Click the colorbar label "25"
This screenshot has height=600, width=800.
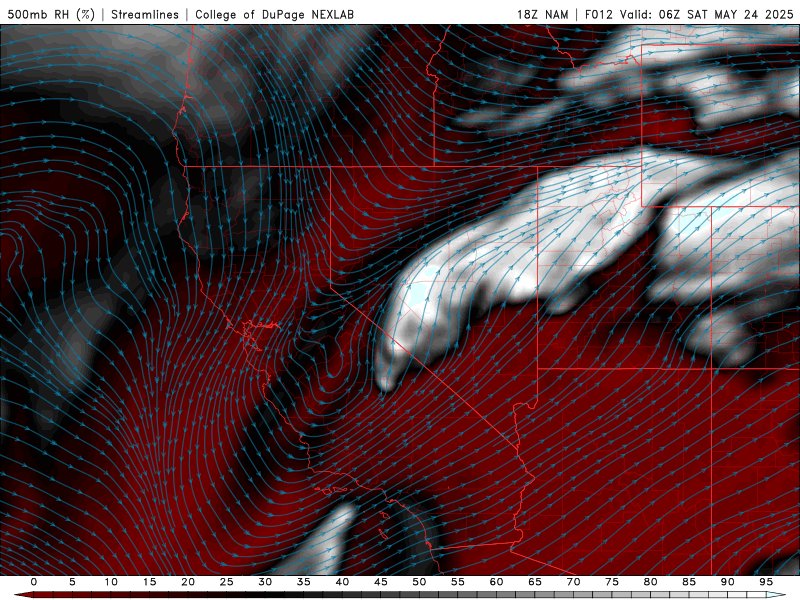tap(227, 582)
